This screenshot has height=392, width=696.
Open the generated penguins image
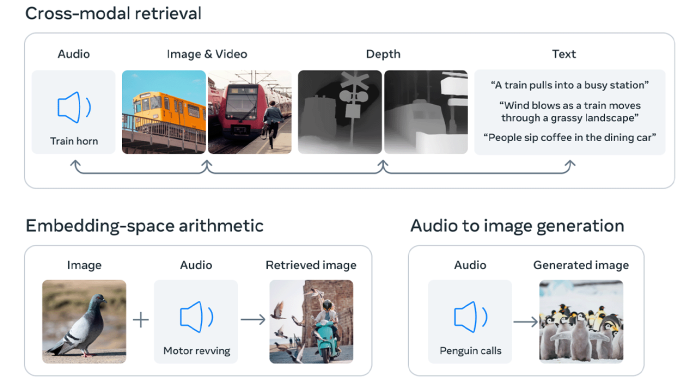(x=581, y=321)
